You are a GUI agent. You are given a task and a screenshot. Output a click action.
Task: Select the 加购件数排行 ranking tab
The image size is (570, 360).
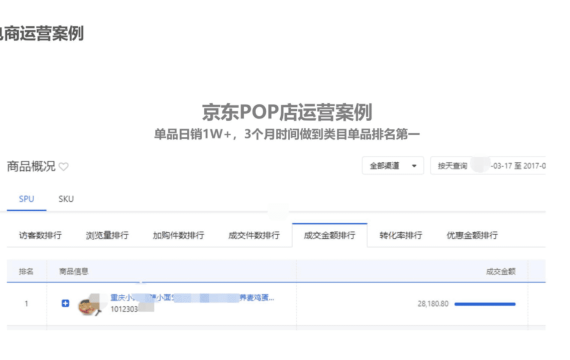coord(178,236)
